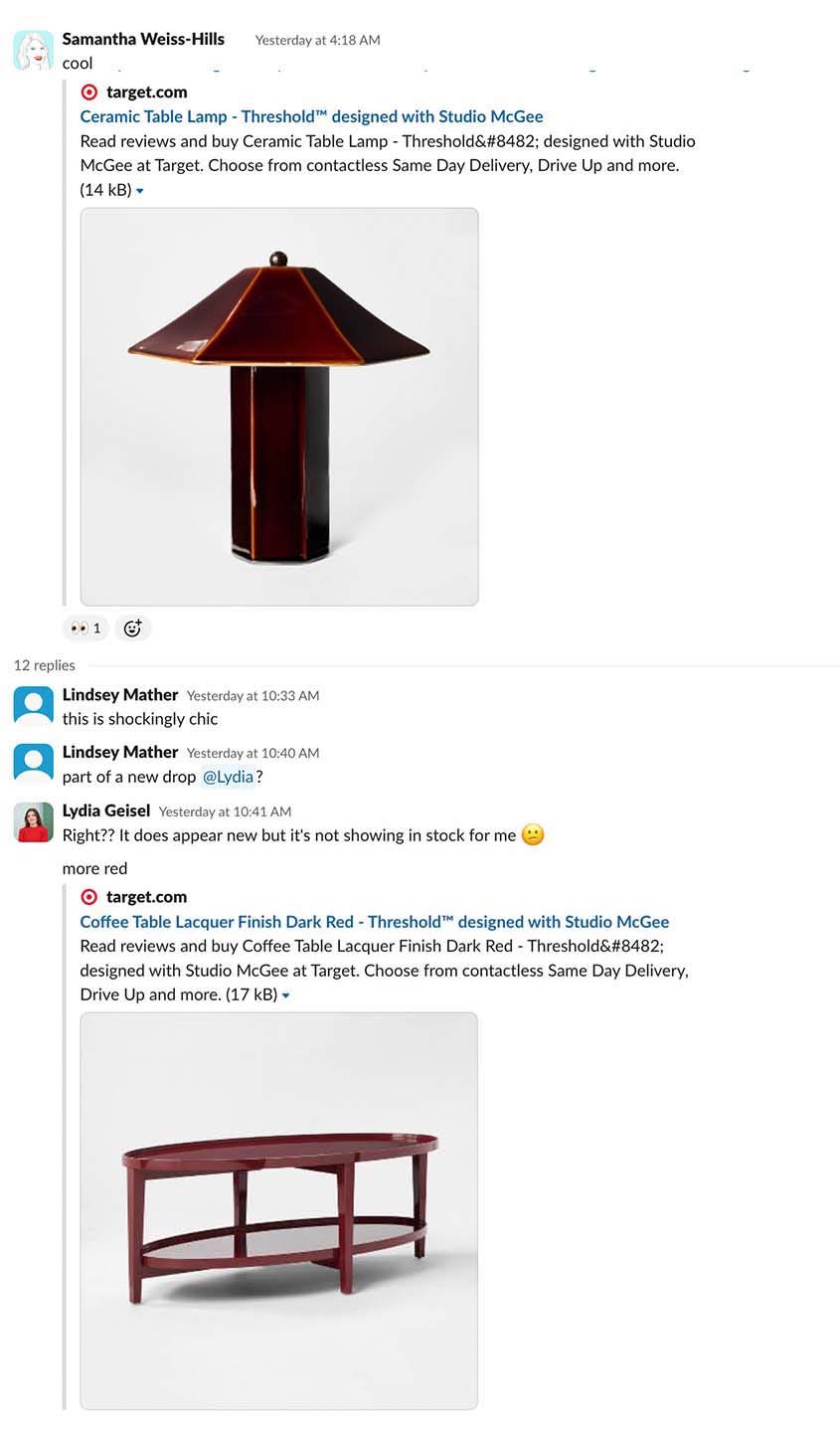The image size is (840, 1436).
Task: Click the add reaction emoji icon
Action: (x=132, y=628)
